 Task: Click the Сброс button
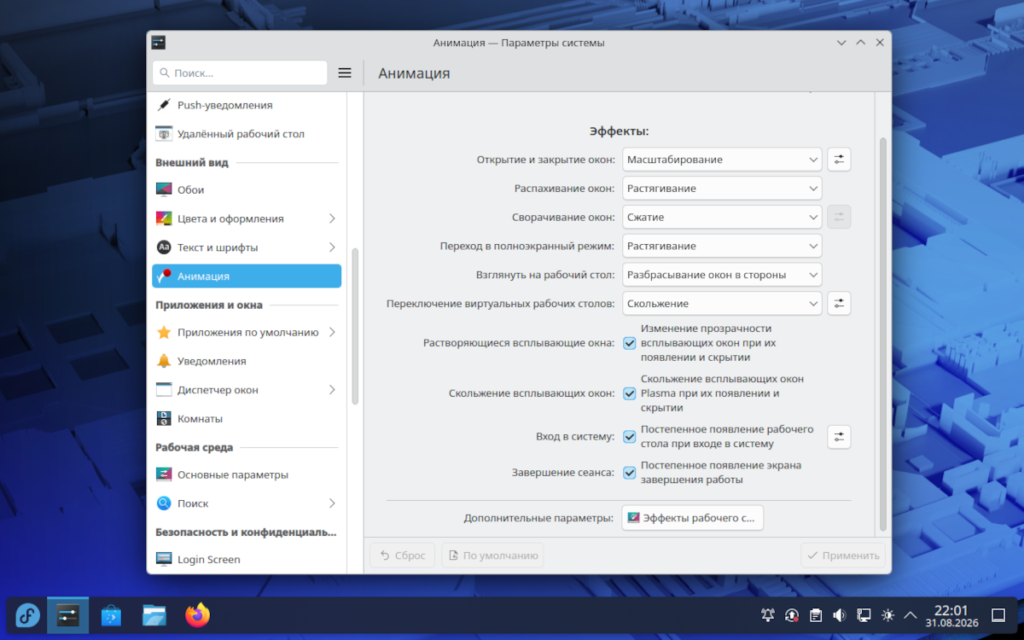tap(402, 555)
